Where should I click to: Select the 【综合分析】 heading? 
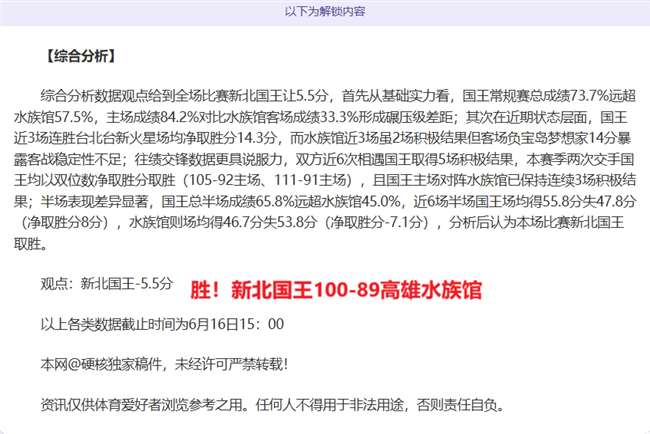tap(80, 56)
